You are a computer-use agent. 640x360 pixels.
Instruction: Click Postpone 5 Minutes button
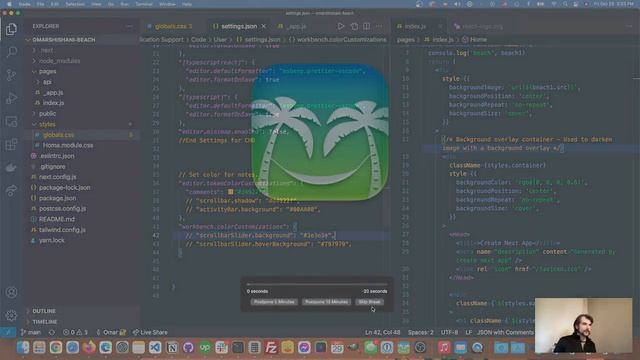(274, 302)
